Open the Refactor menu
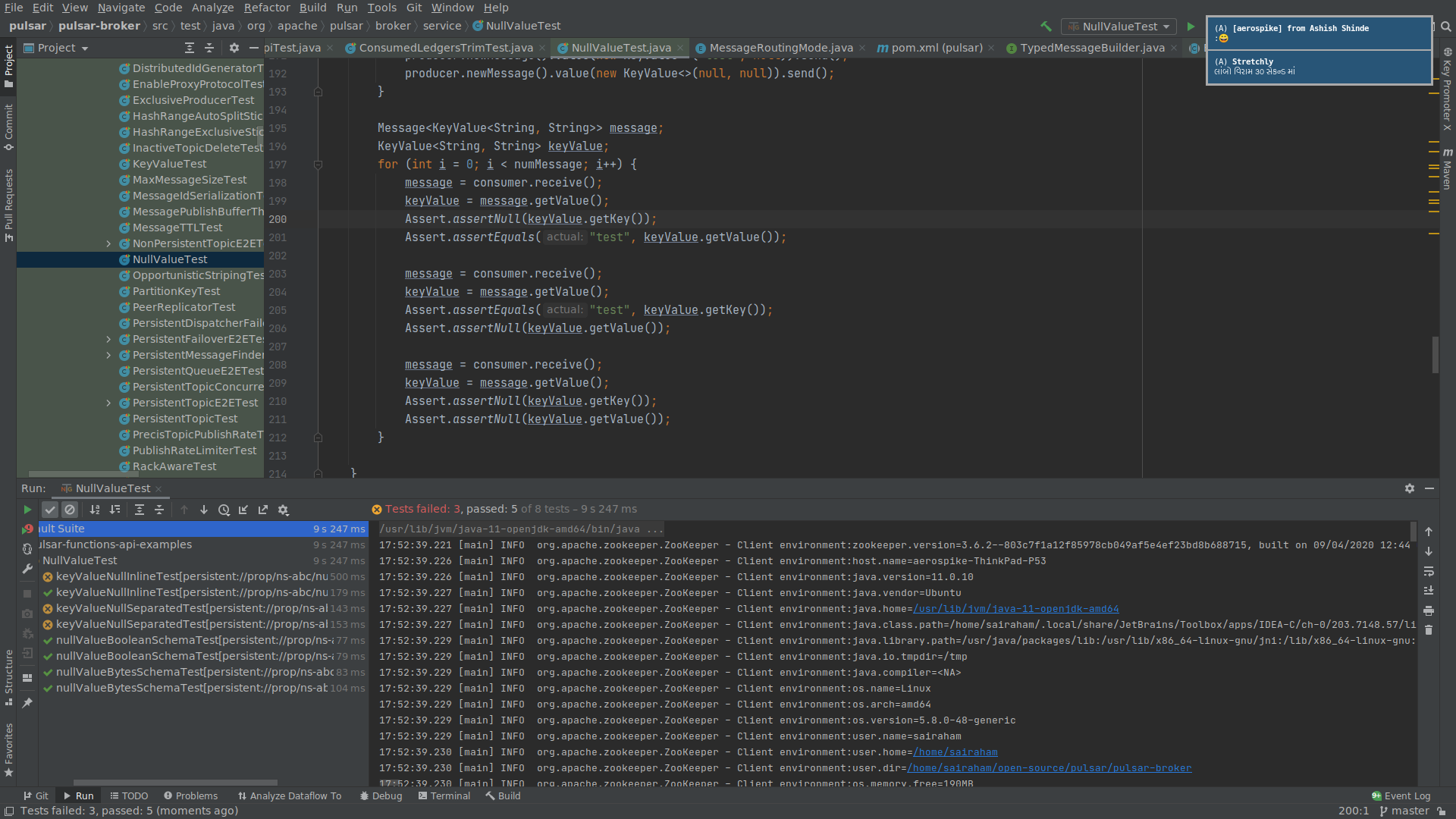 [x=266, y=8]
